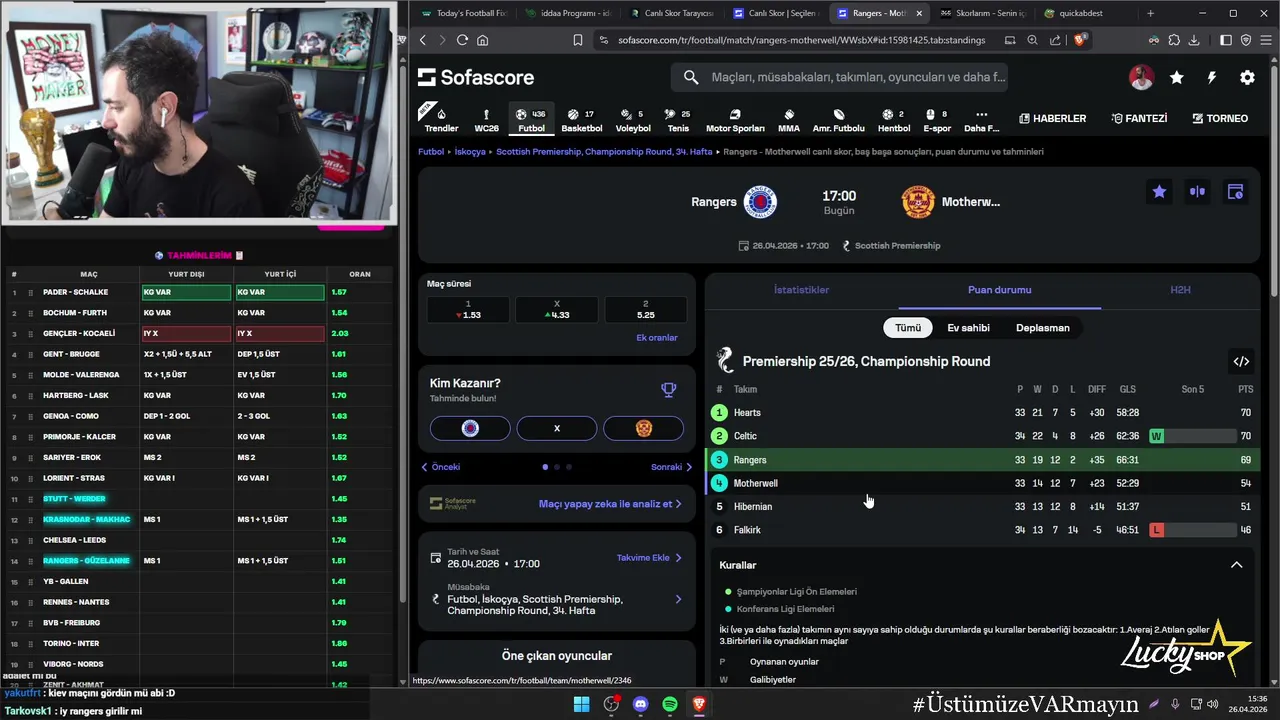This screenshot has height=720, width=1280.
Task: Select the E-spor icon
Action: point(937,120)
